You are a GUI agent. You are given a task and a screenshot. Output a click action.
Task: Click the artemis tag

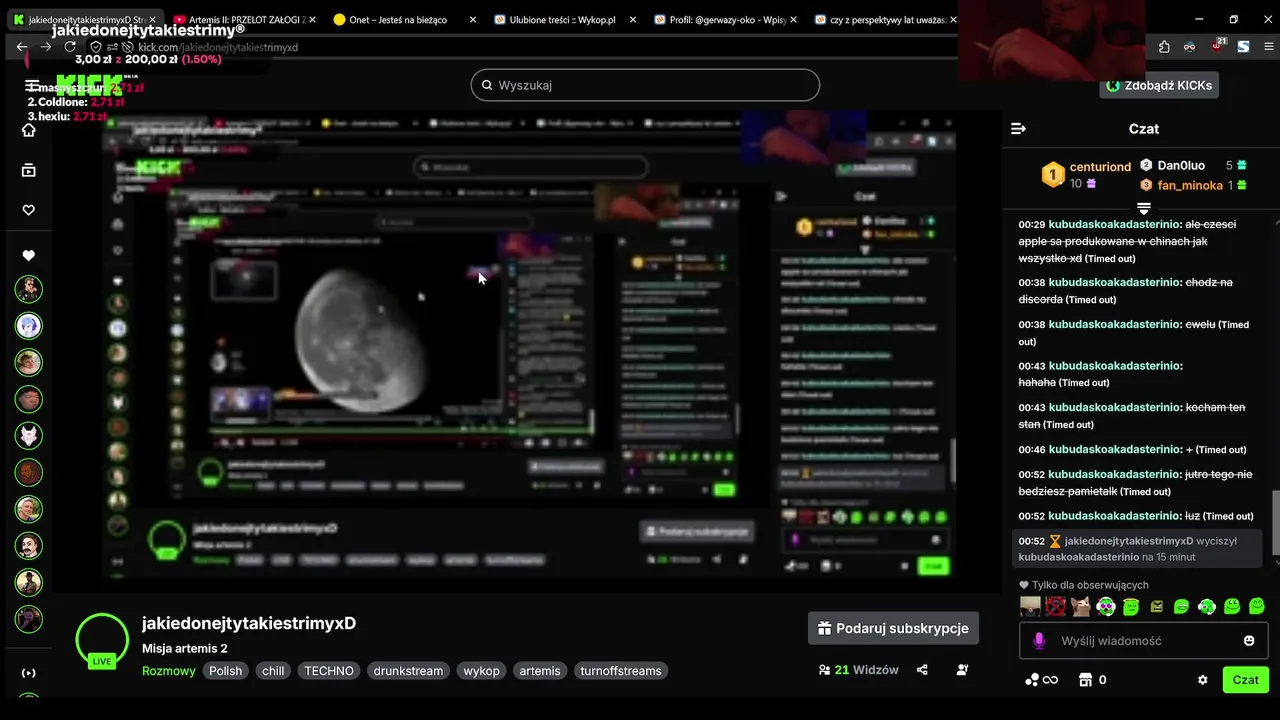540,671
